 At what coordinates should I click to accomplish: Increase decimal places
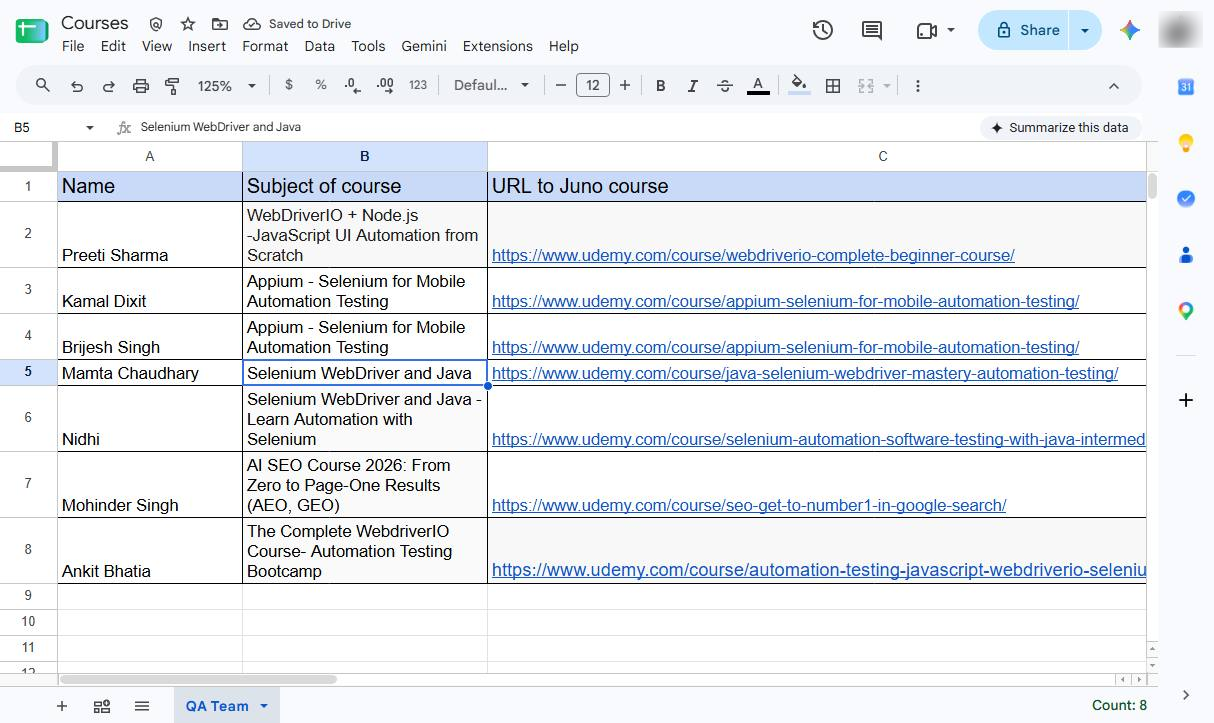(x=385, y=86)
